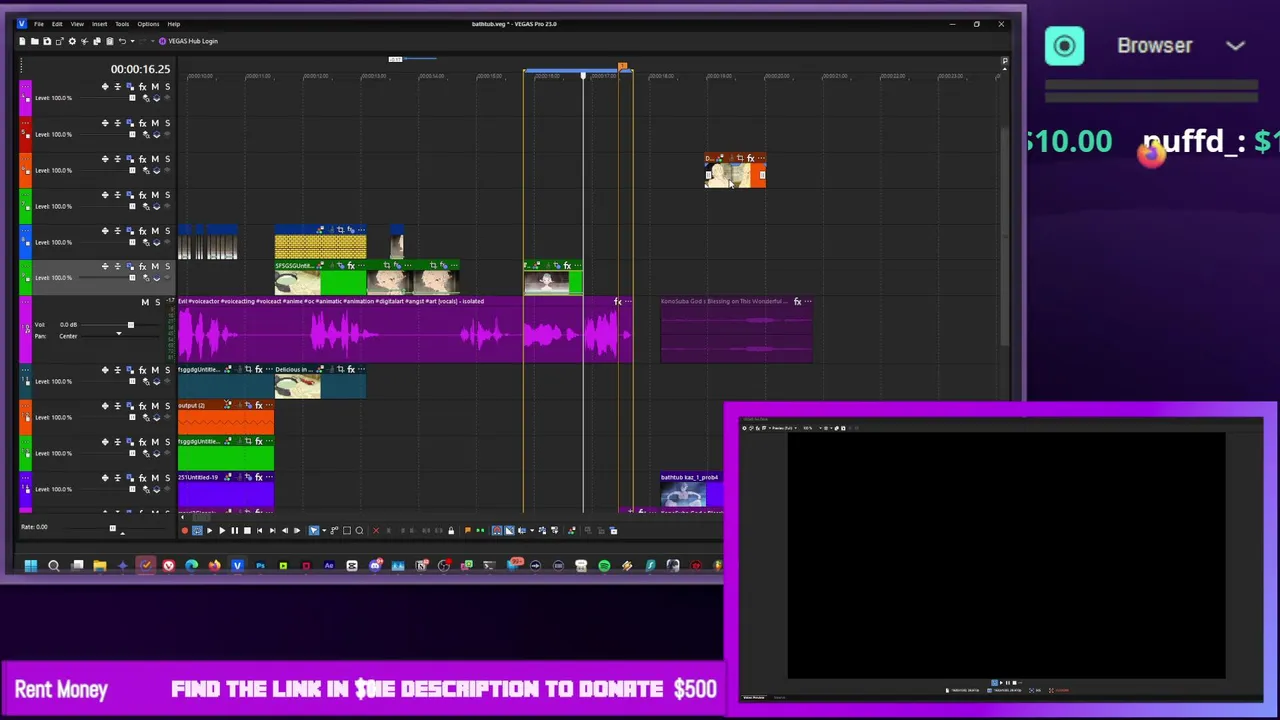The height and width of the screenshot is (720, 1280).
Task: Select the bathtub kaz_1_prob4 clip
Action: point(690,490)
